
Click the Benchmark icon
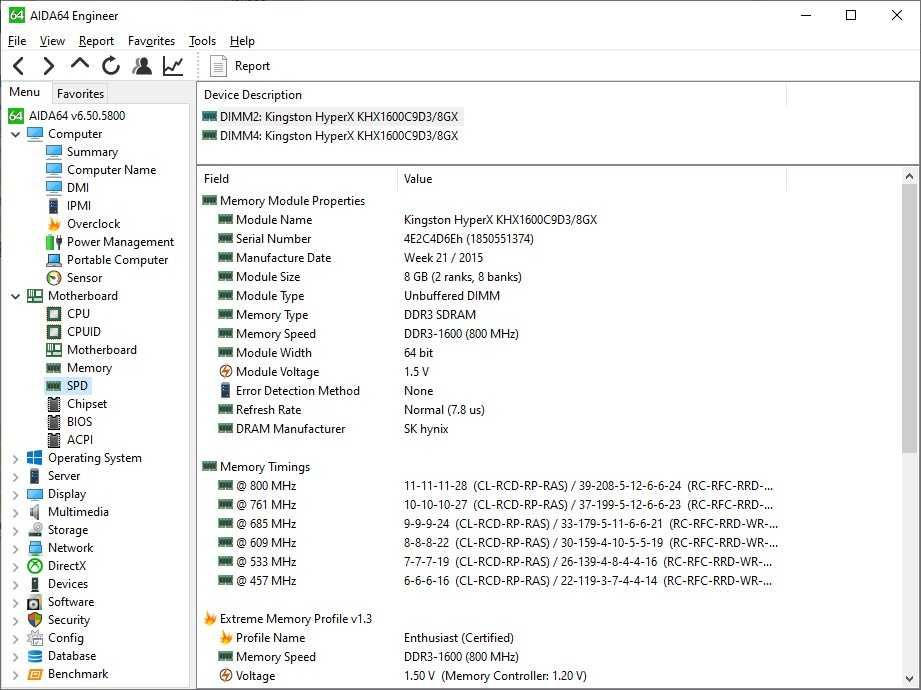(x=35, y=675)
